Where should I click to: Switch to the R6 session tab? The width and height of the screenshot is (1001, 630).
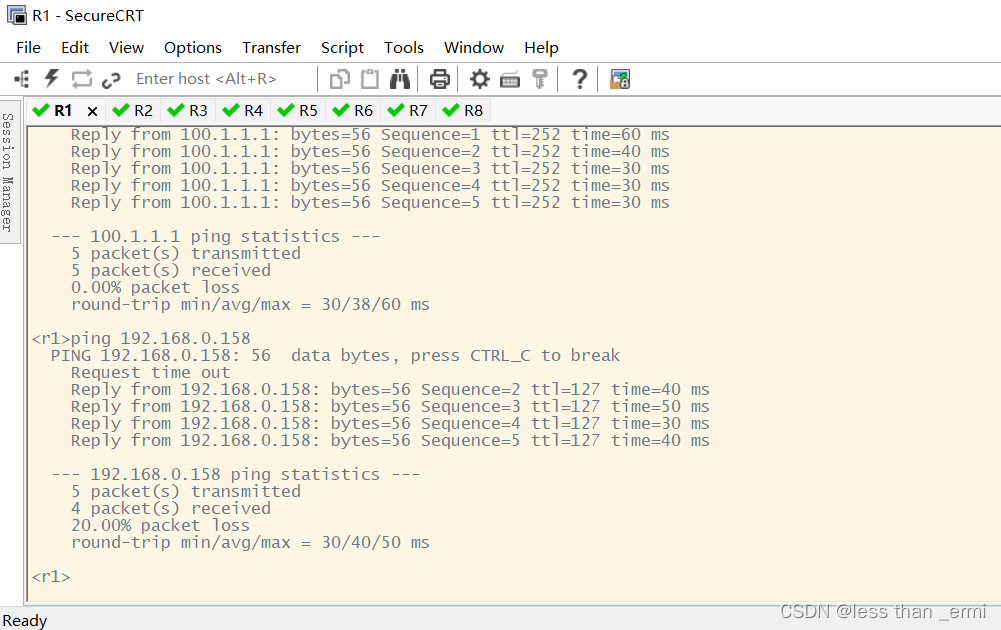[353, 111]
